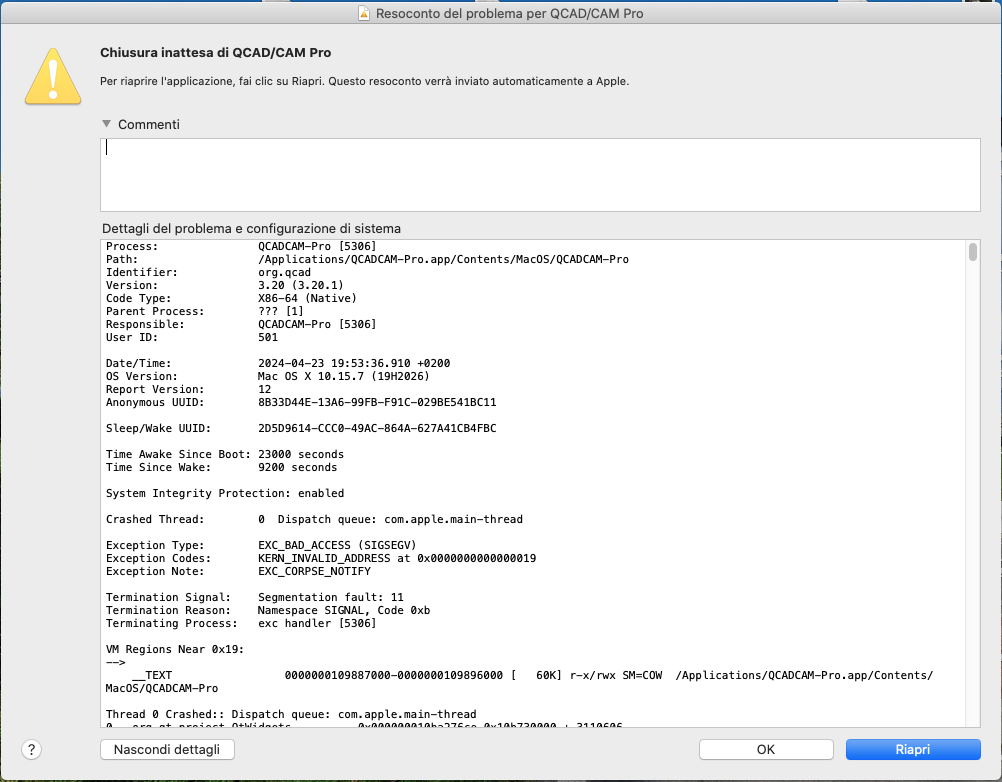The image size is (1002, 782).
Task: Focus the comments text field
Action: tap(540, 175)
